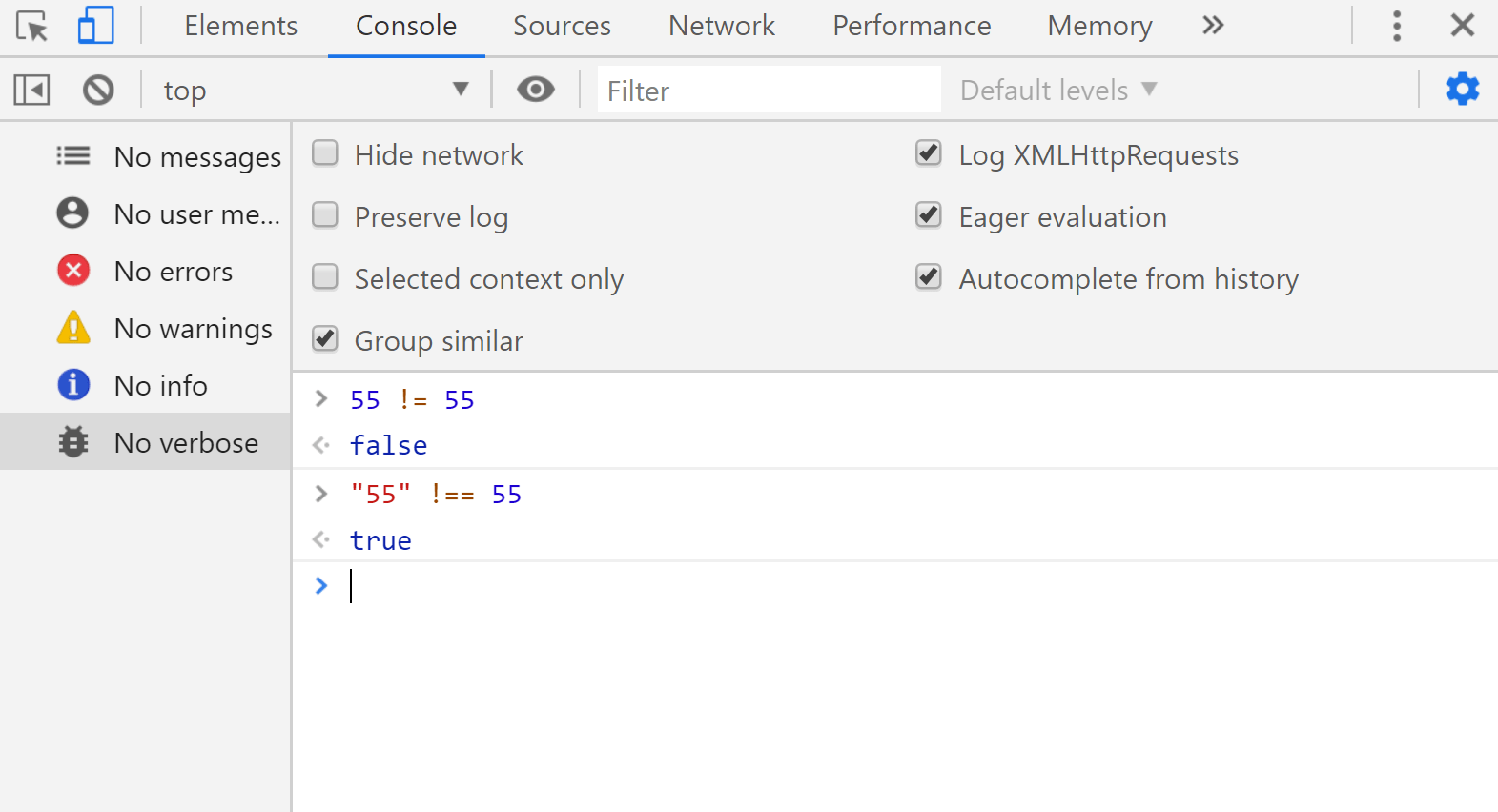Viewport: 1498px width, 812px height.
Task: Uncheck the Group similar checkbox
Action: tap(325, 340)
